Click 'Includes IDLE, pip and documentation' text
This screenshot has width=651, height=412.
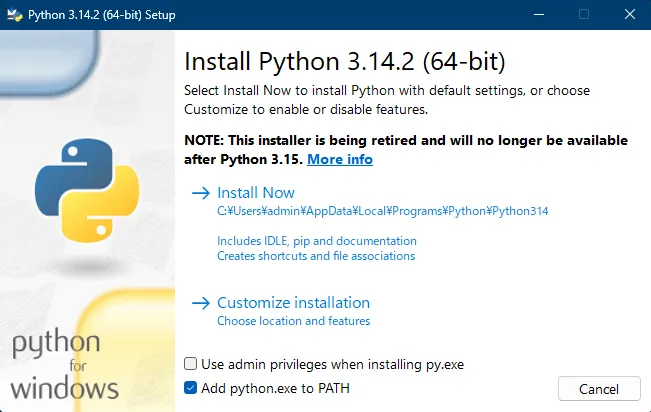317,241
